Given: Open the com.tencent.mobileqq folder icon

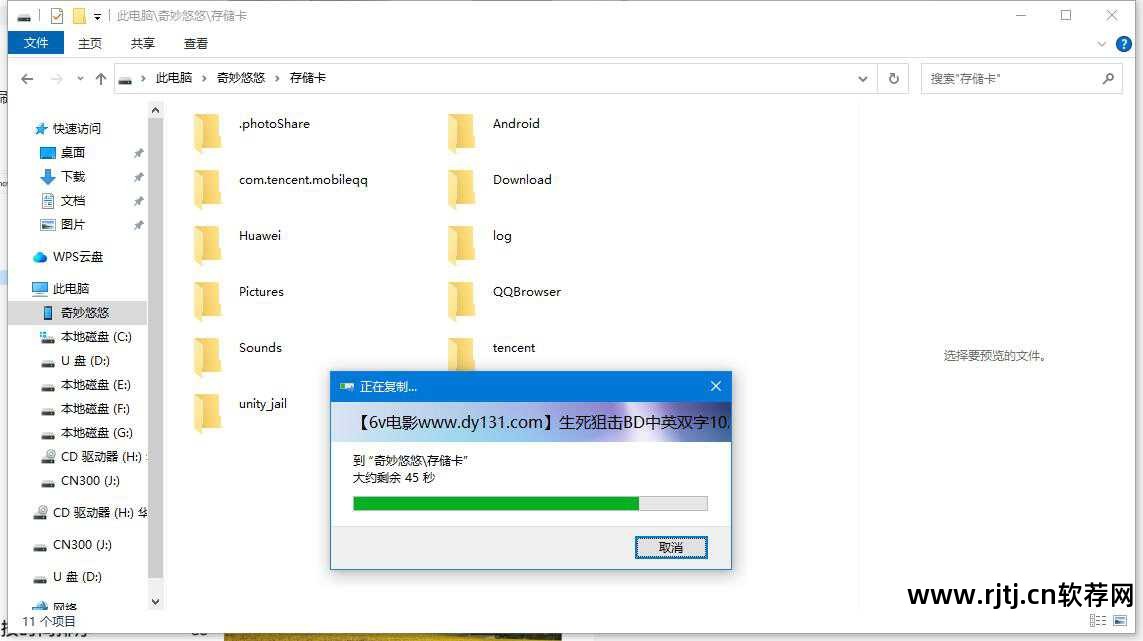Looking at the screenshot, I should pyautogui.click(x=208, y=189).
